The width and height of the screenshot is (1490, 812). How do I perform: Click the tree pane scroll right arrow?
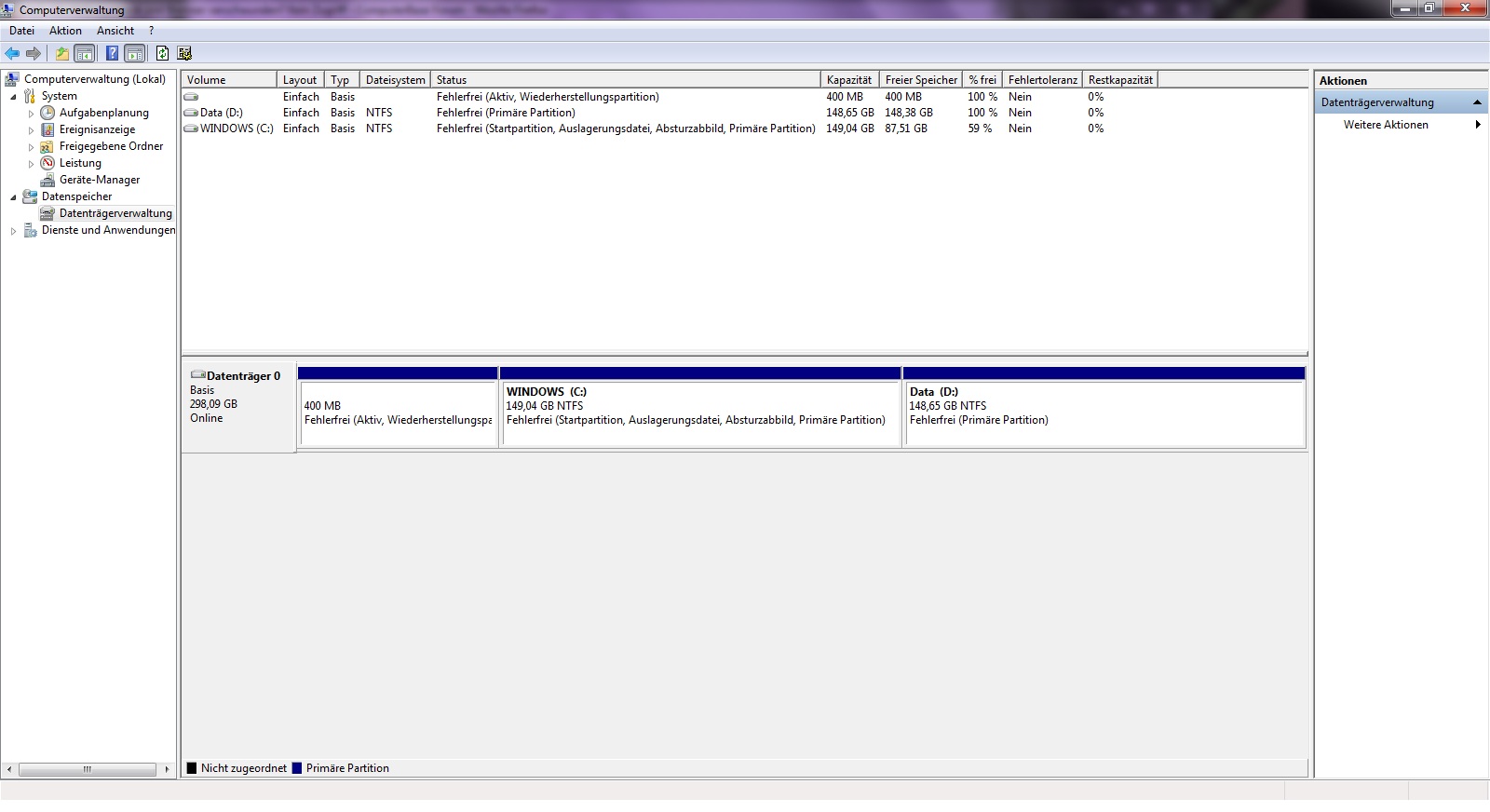click(x=167, y=769)
